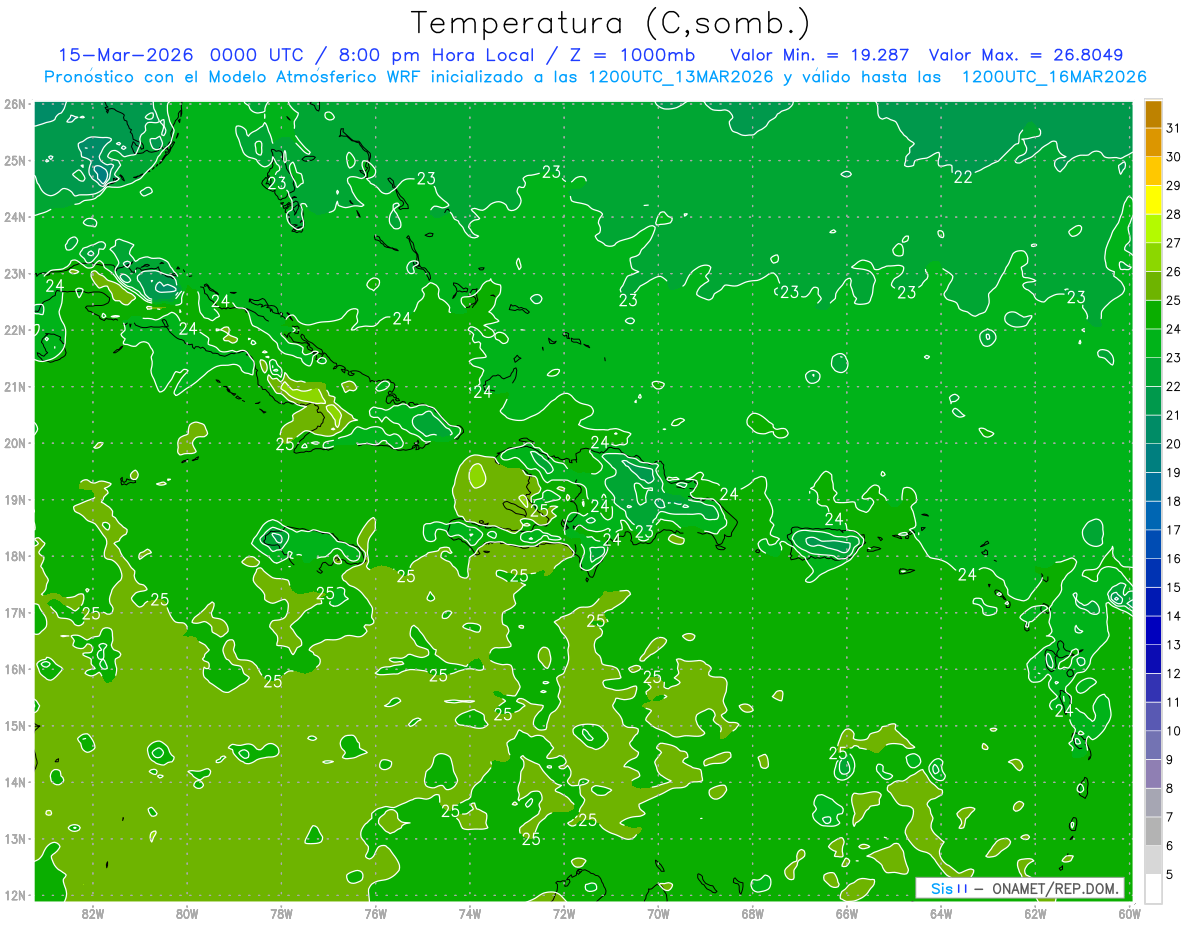Click the "26N" latitude axis label
This screenshot has width=1200, height=927.
click(x=15, y=104)
